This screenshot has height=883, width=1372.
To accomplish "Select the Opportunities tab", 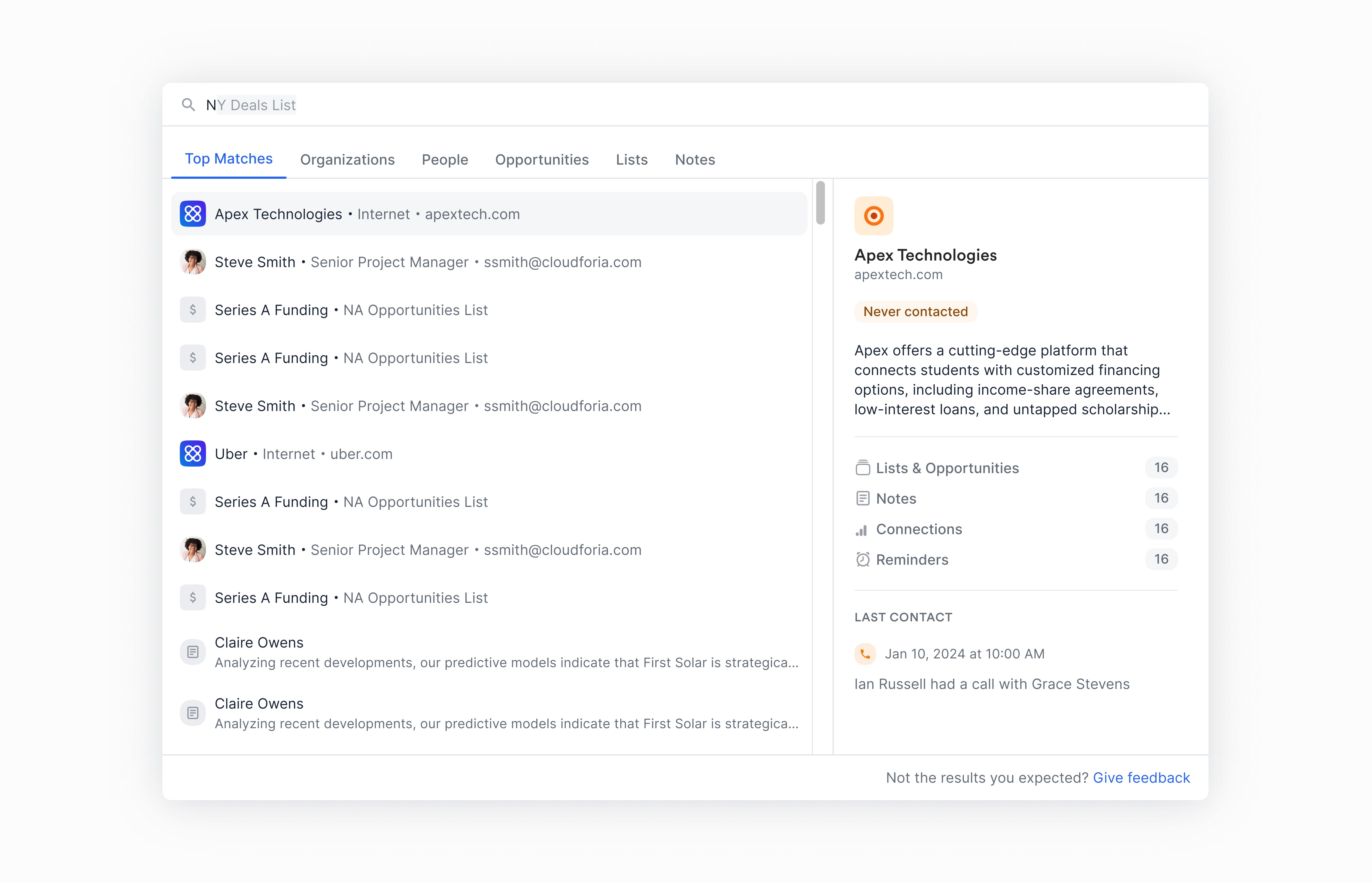I will click(x=542, y=159).
